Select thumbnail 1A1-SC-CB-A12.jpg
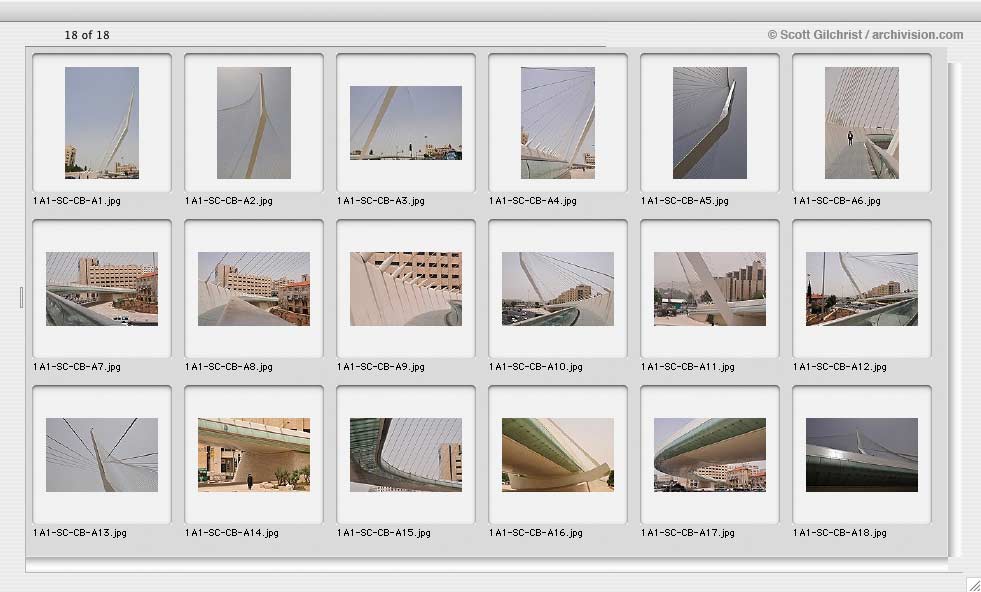This screenshot has height=592, width=981. click(x=862, y=288)
